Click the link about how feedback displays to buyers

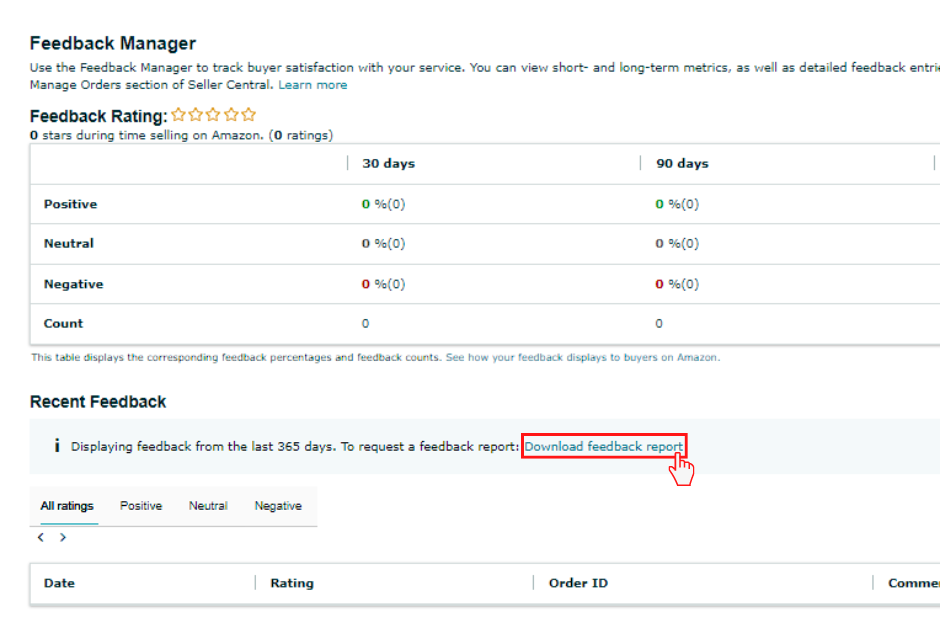[584, 357]
